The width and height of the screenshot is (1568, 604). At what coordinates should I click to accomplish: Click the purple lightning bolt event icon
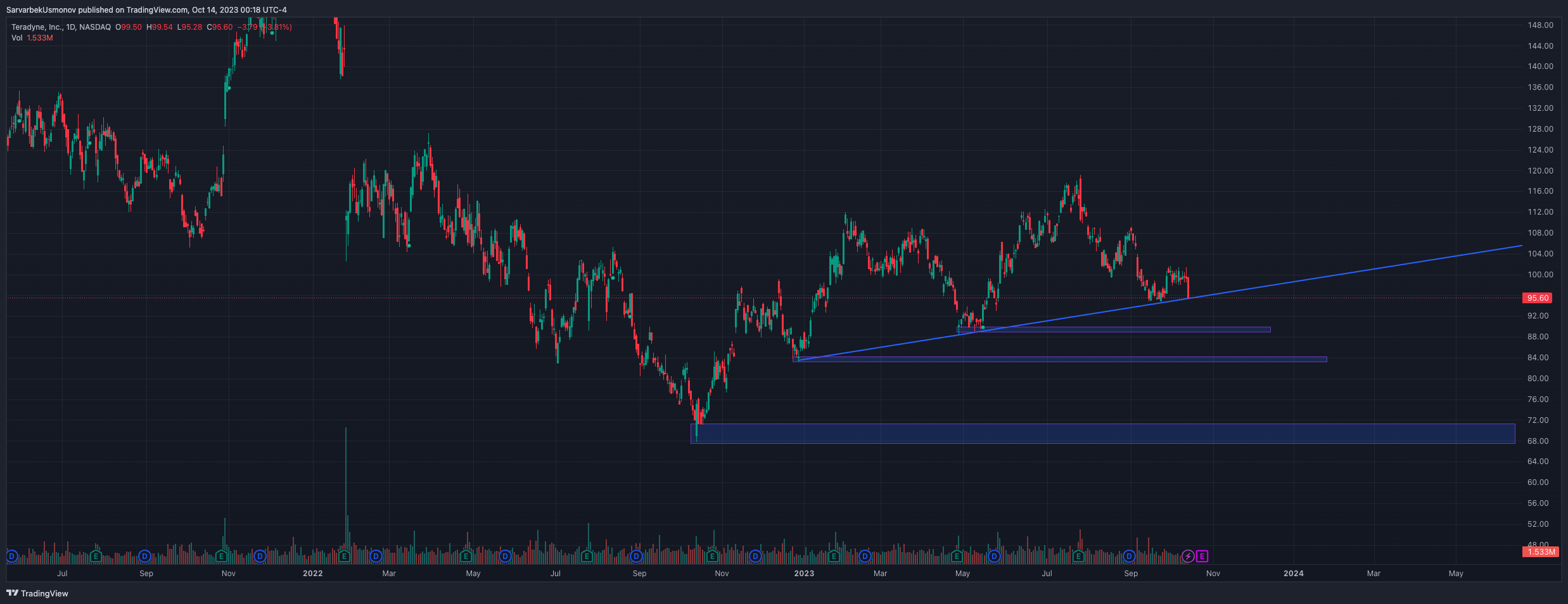[1188, 557]
